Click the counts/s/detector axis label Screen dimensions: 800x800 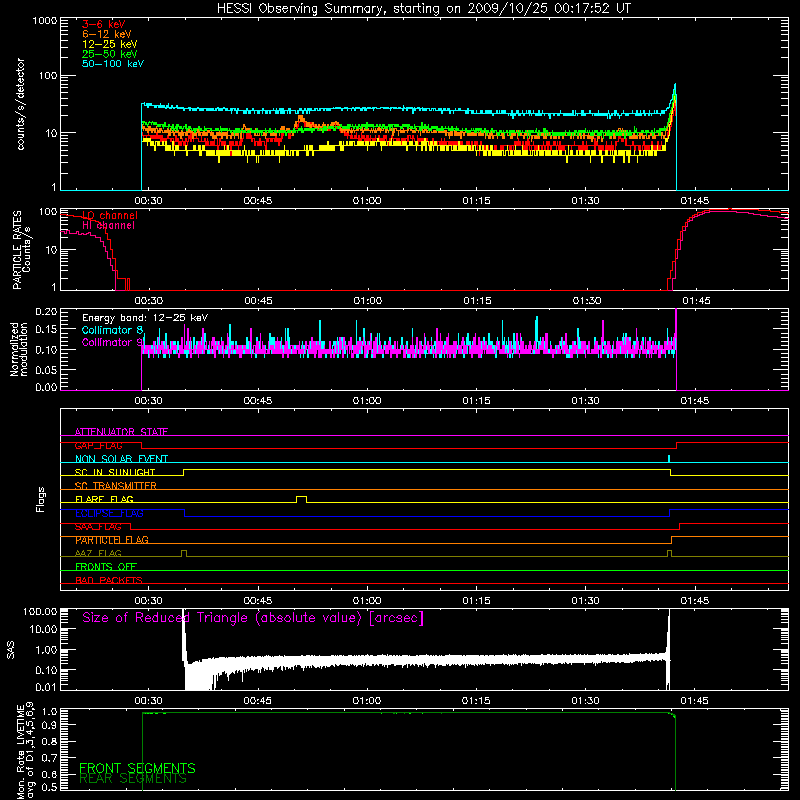click(x=20, y=104)
